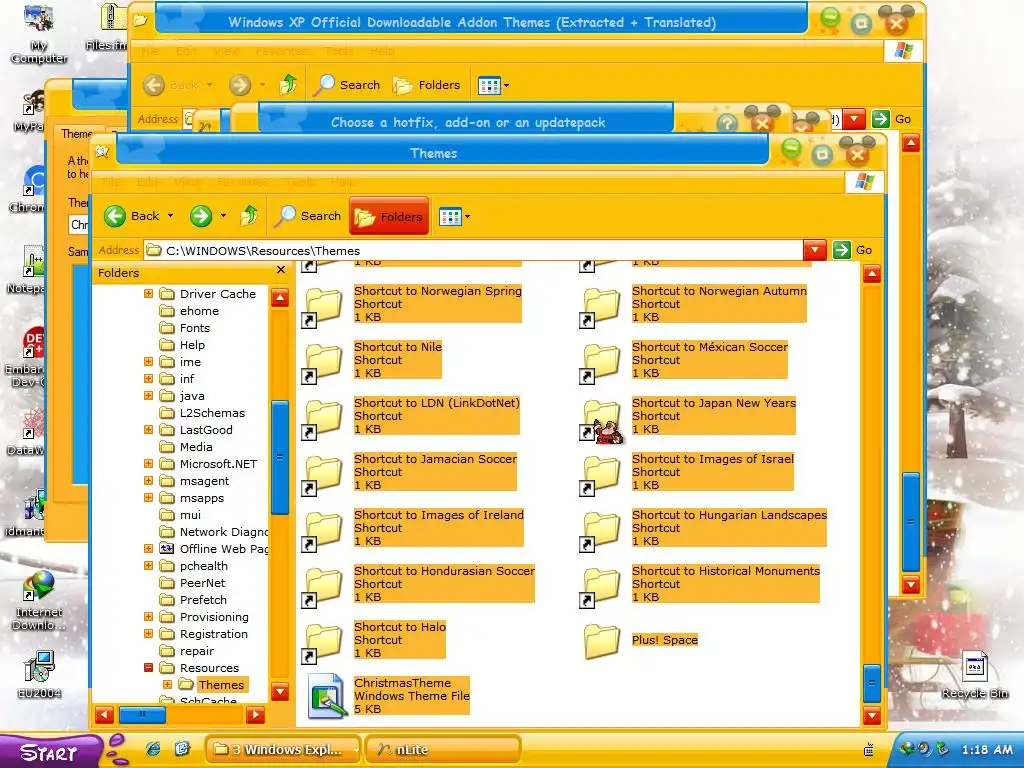Expand the ime folder node
Screen dimensions: 1024x768
148,362
